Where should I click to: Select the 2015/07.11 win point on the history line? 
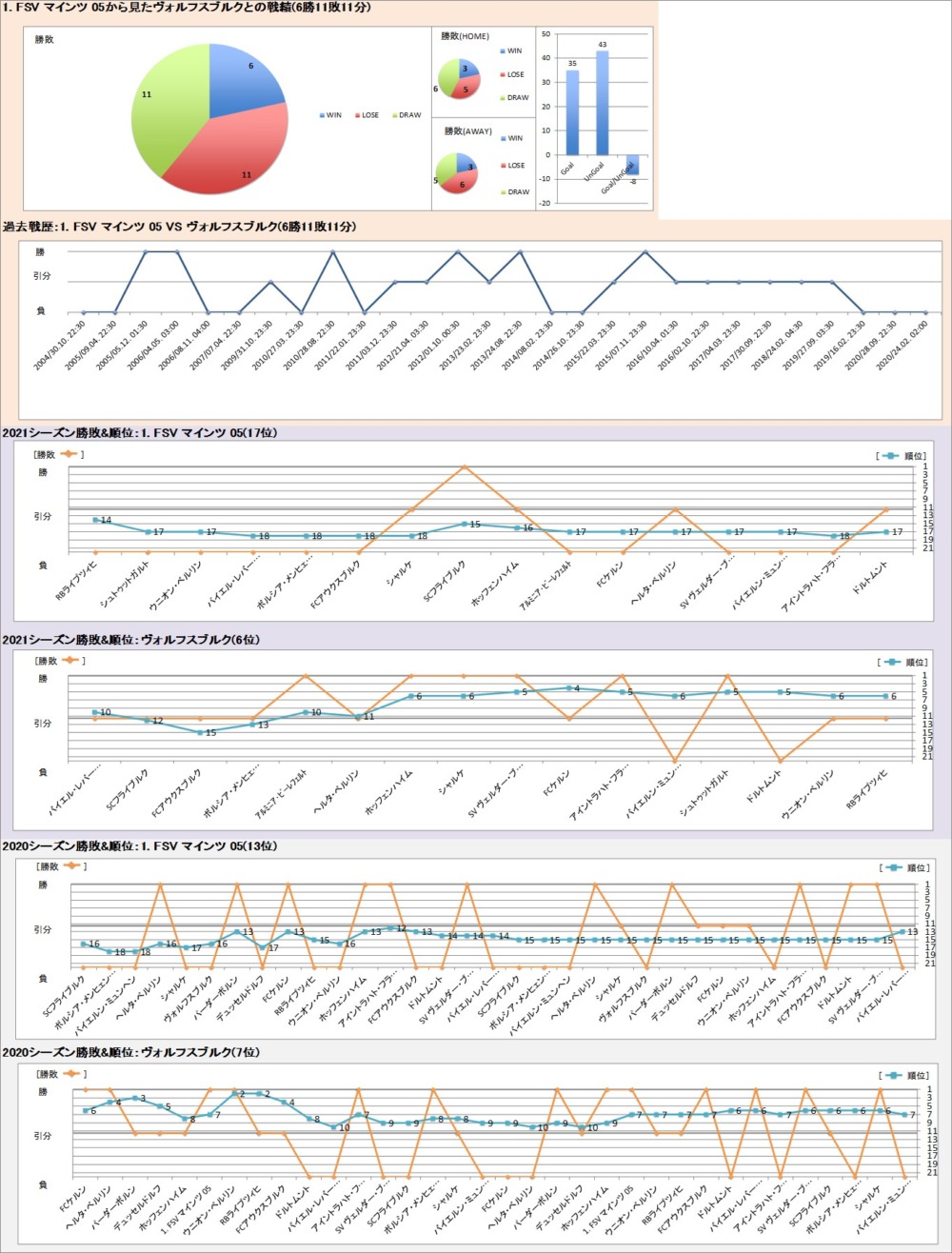click(x=645, y=252)
